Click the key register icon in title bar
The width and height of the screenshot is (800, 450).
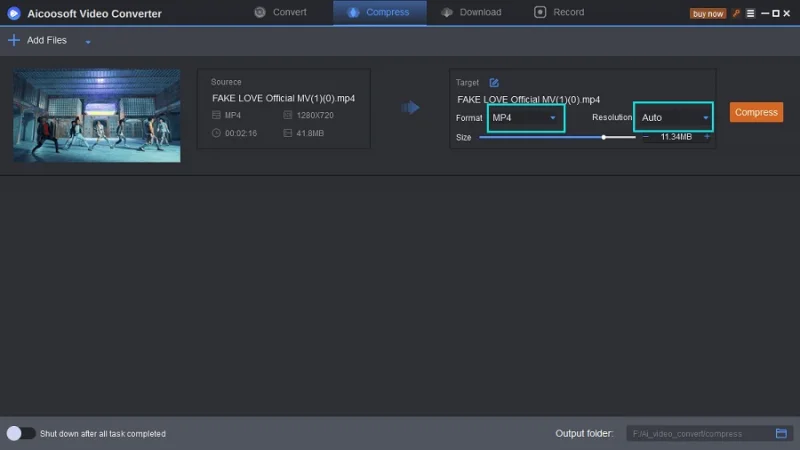(x=736, y=13)
